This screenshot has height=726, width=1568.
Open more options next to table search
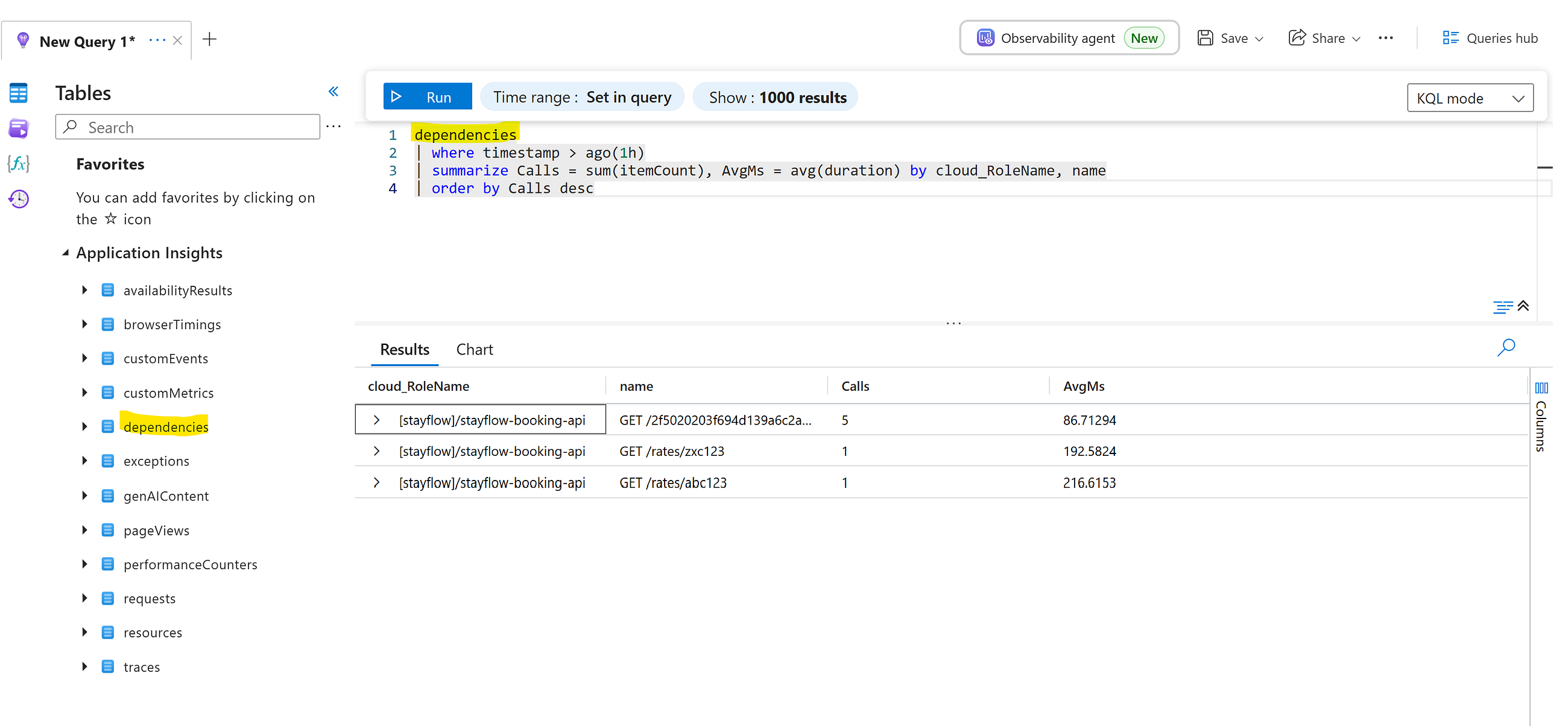click(x=334, y=127)
